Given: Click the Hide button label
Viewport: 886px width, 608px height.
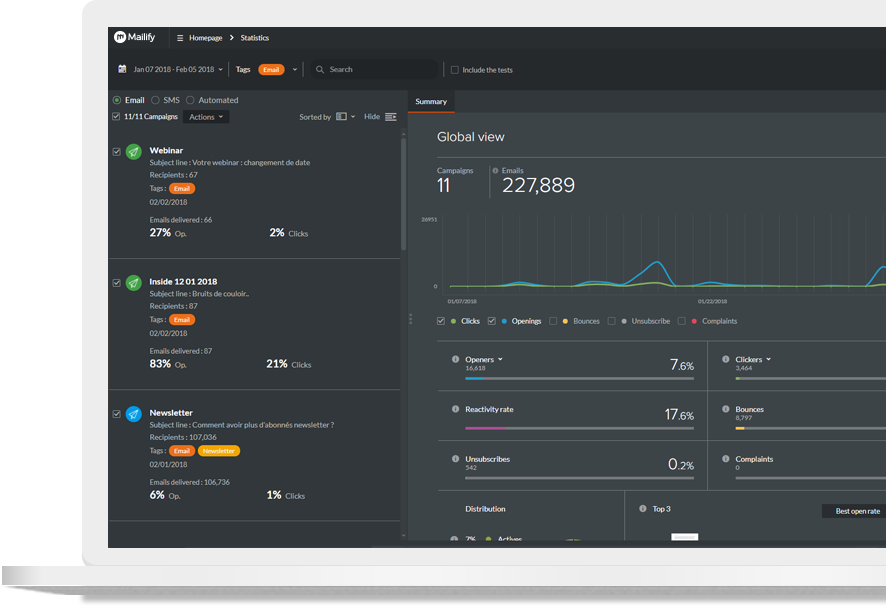Looking at the screenshot, I should [x=372, y=116].
